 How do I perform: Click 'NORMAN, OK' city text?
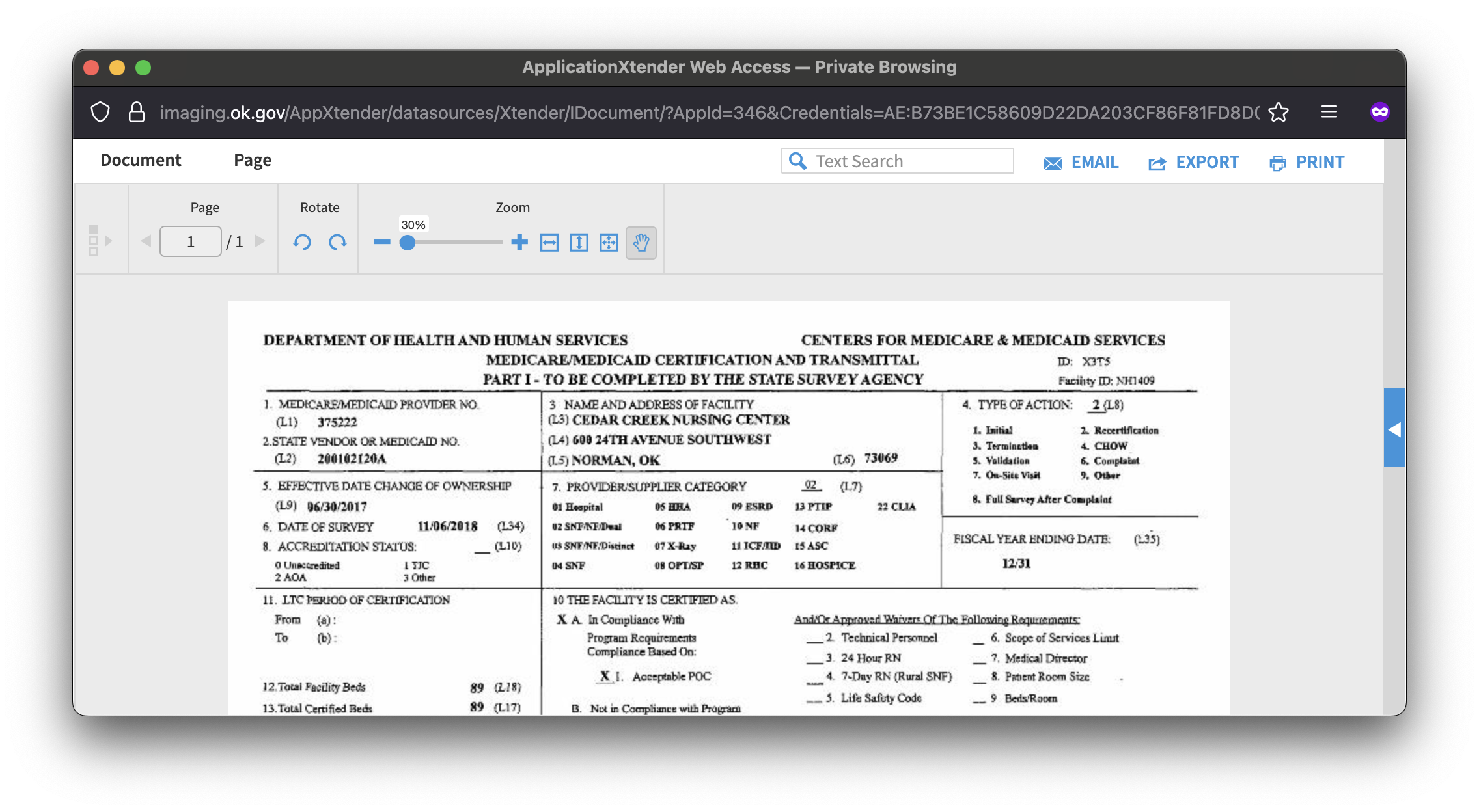click(616, 460)
